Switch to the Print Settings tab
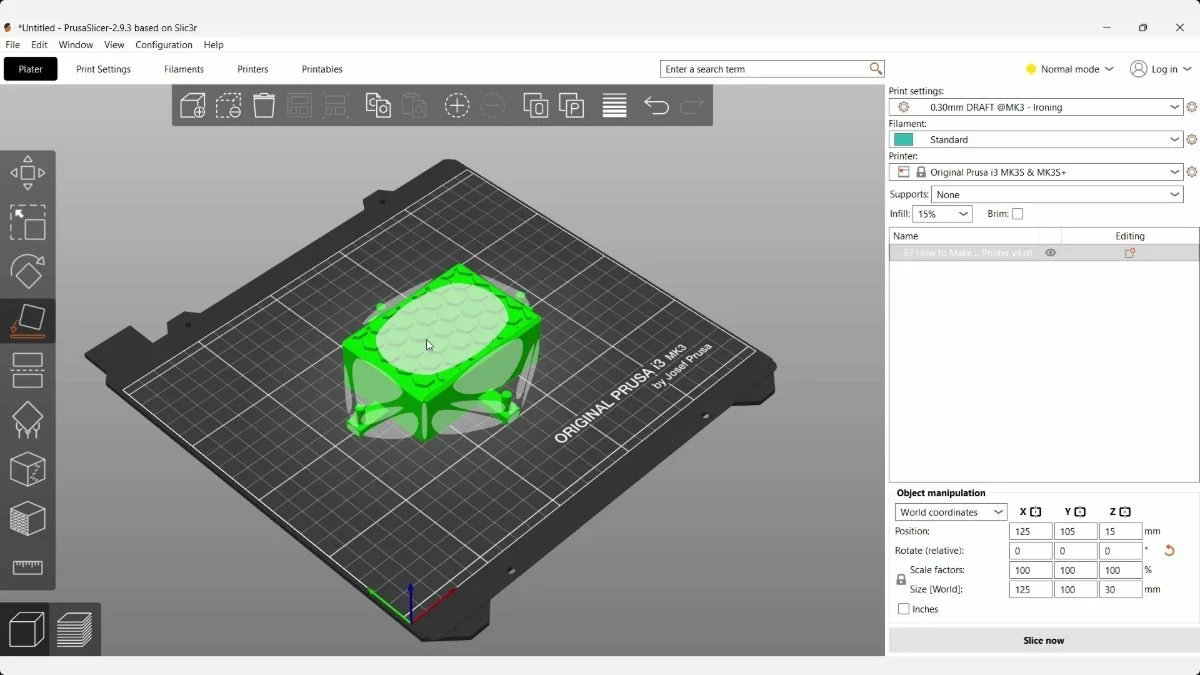 [103, 69]
